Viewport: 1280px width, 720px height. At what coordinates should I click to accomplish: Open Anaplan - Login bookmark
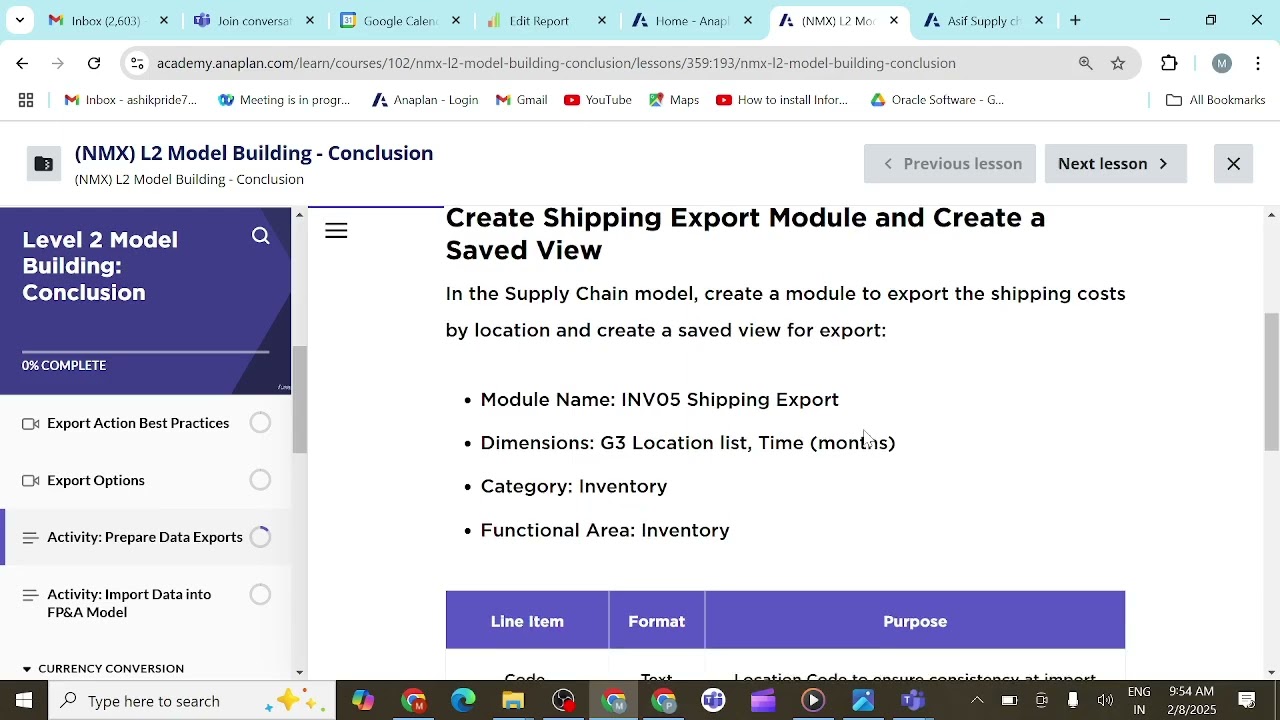pos(425,100)
